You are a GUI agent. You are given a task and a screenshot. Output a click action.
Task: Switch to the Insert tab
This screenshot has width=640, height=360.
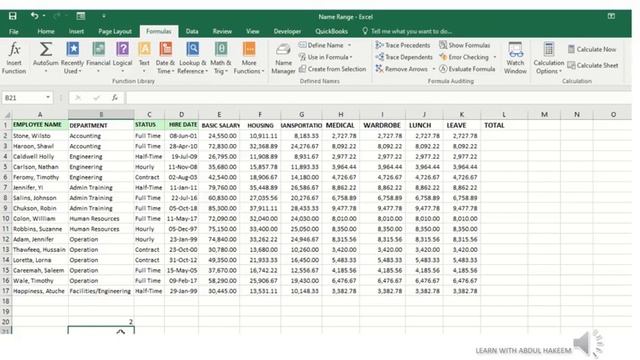click(76, 31)
